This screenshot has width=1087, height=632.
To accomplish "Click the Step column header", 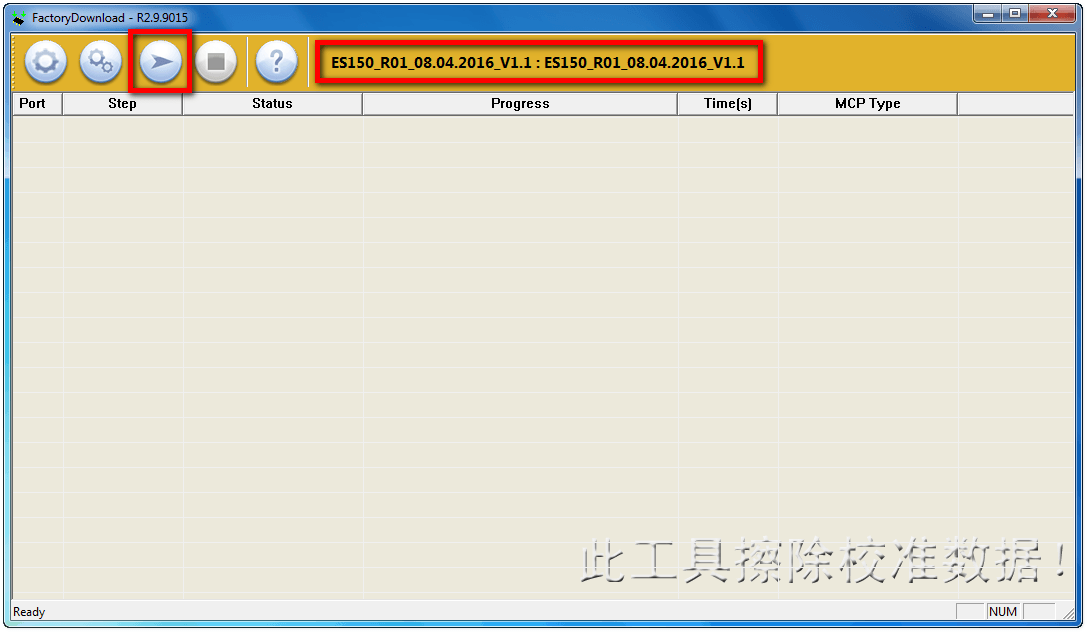I will [122, 104].
